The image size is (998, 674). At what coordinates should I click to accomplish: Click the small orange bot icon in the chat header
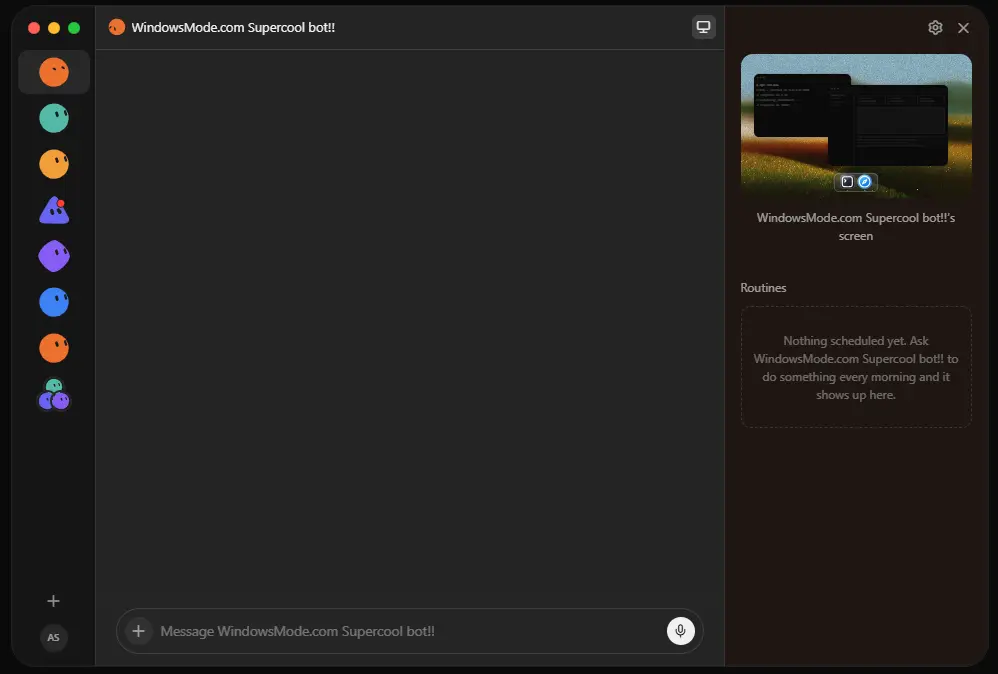[116, 27]
